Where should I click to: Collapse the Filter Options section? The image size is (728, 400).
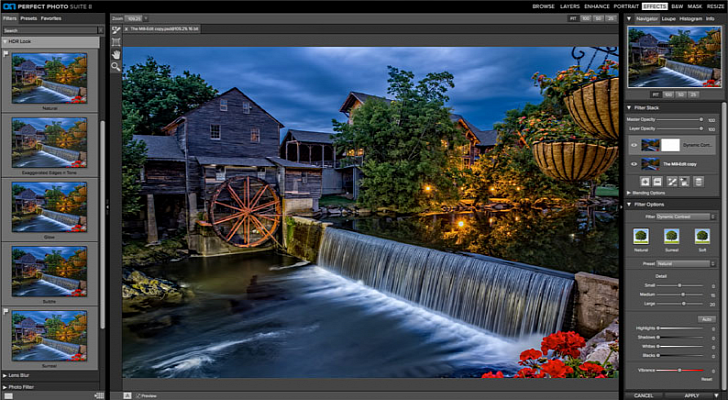(629, 204)
